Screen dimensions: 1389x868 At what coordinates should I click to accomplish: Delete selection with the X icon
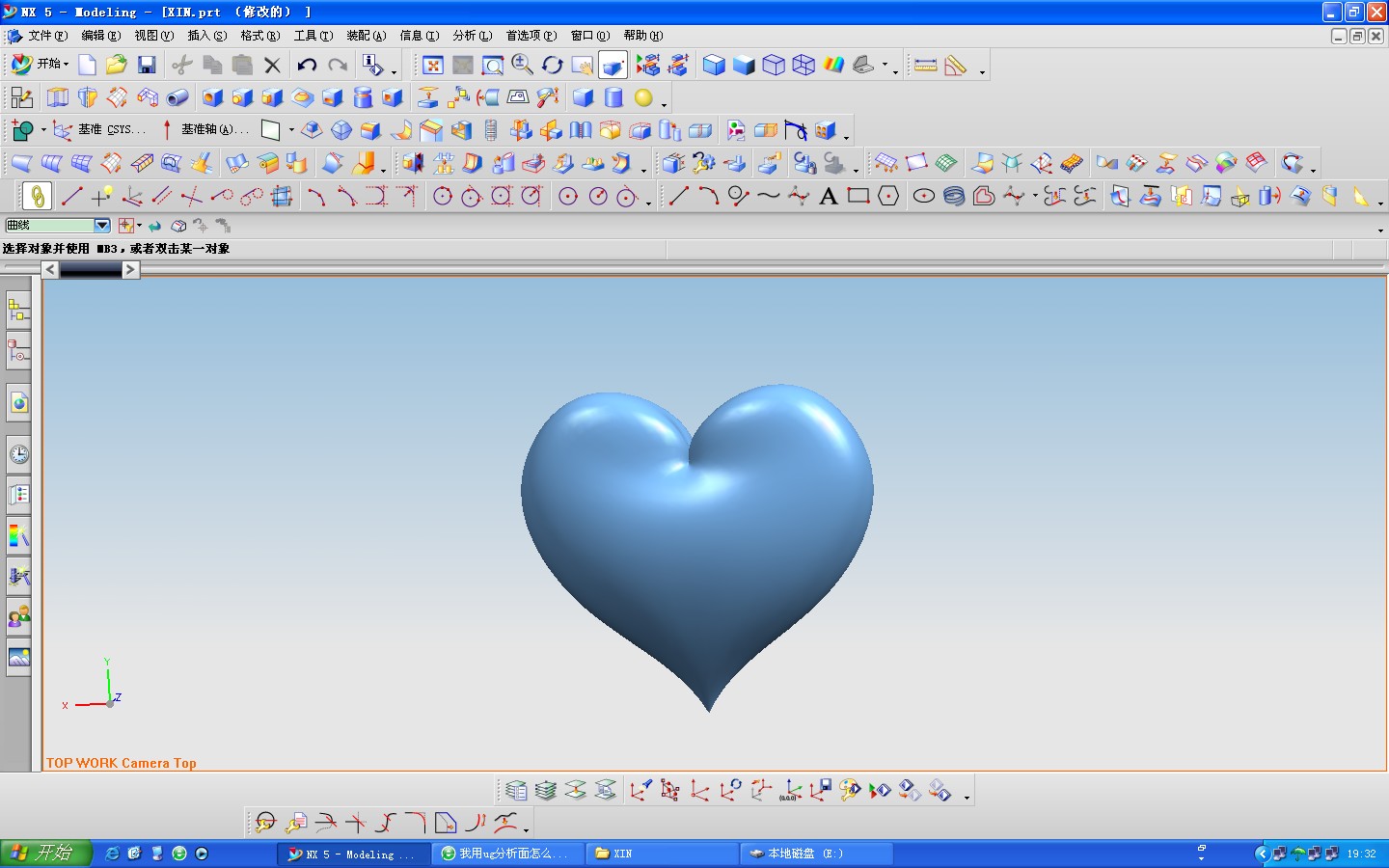[272, 65]
